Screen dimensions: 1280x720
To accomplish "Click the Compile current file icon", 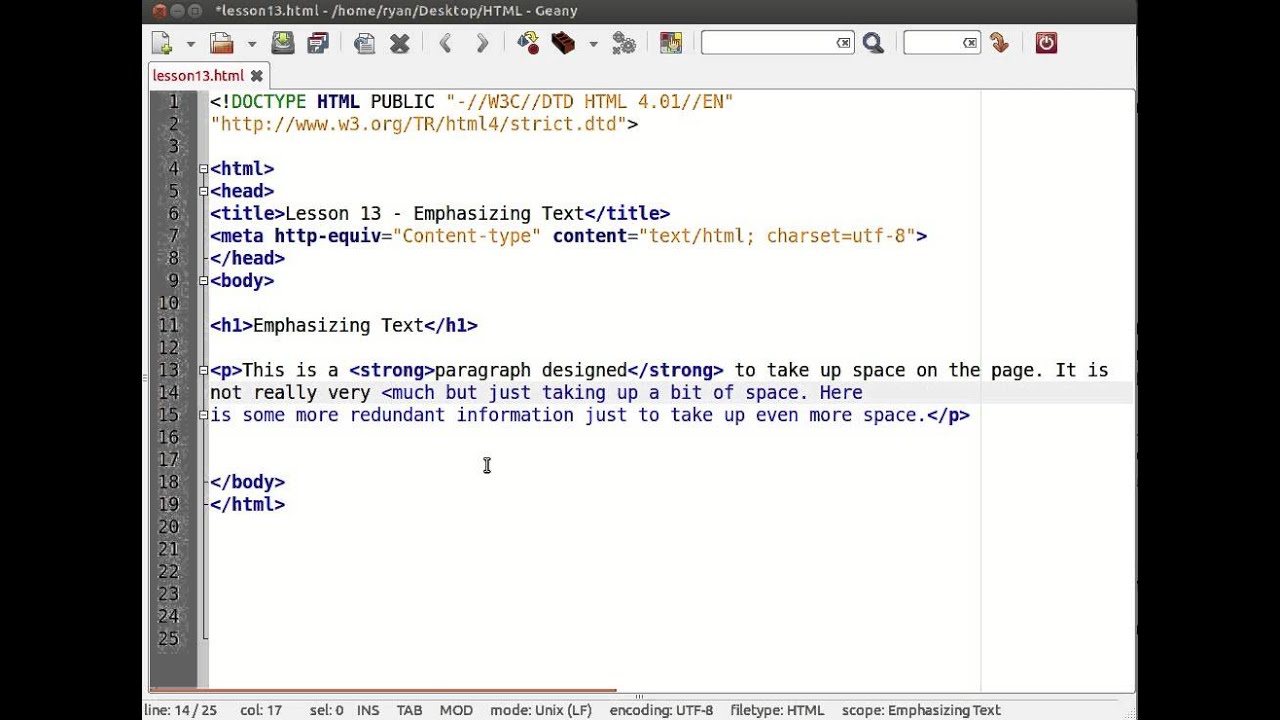I will pyautogui.click(x=528, y=43).
